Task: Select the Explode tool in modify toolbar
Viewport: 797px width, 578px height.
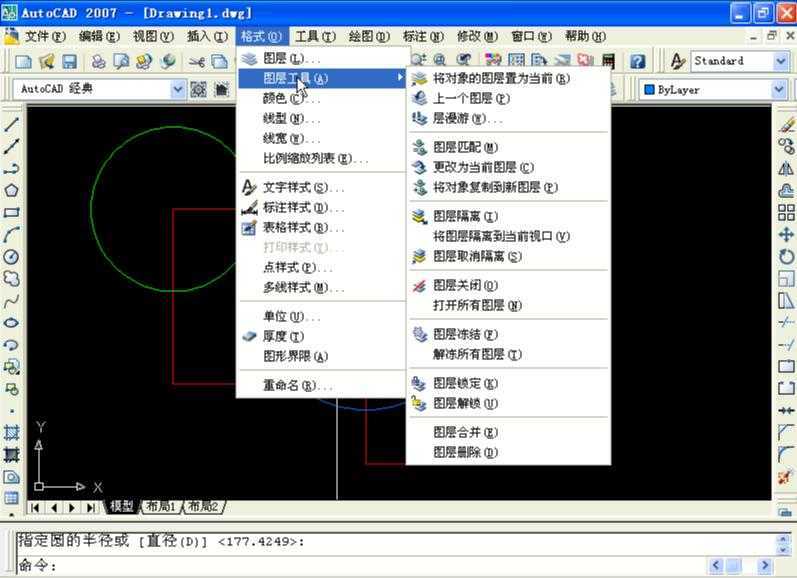Action: click(x=786, y=477)
